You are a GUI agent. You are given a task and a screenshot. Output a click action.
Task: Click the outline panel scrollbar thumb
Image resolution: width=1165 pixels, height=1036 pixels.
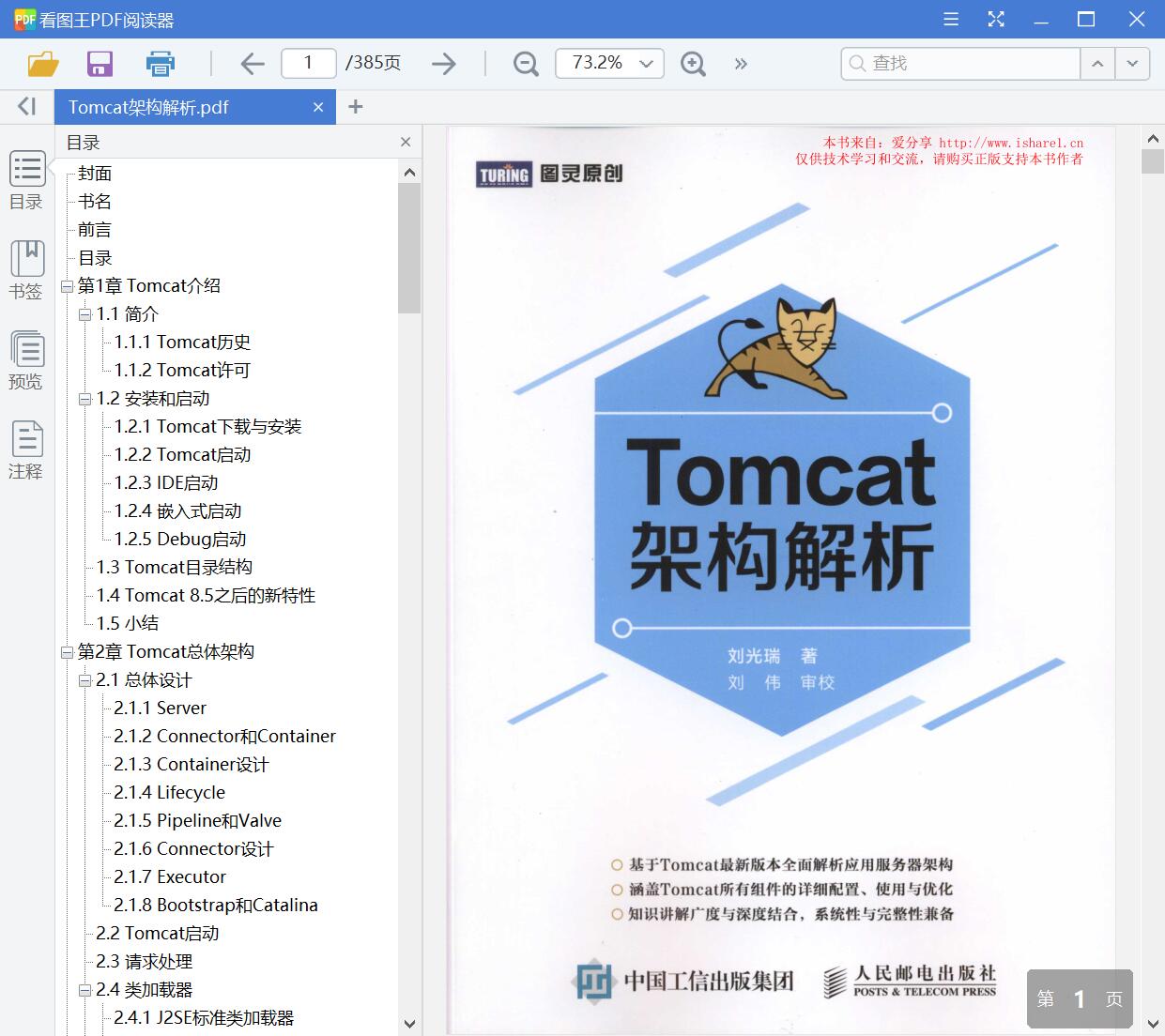(x=408, y=248)
